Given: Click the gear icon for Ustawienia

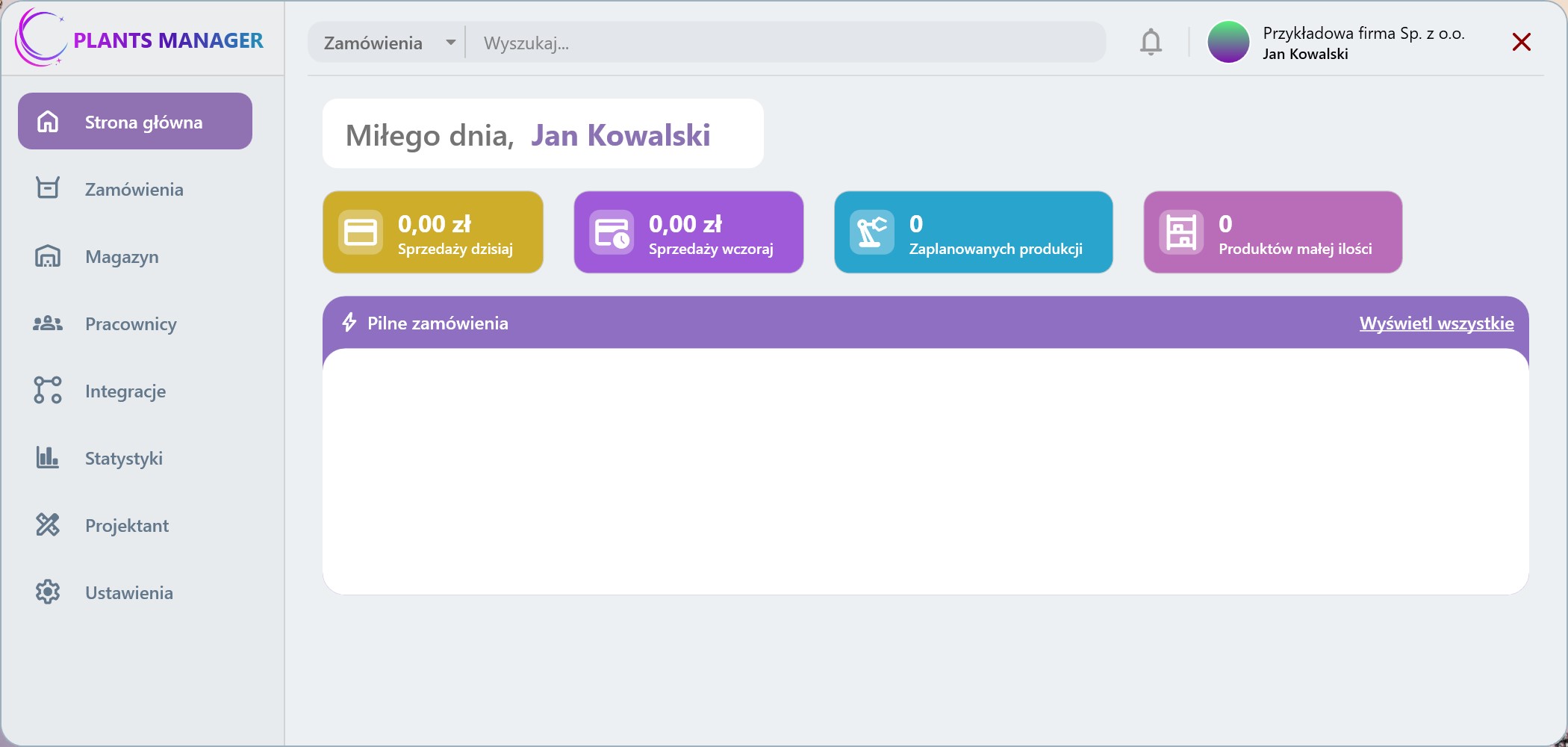Looking at the screenshot, I should tap(48, 592).
